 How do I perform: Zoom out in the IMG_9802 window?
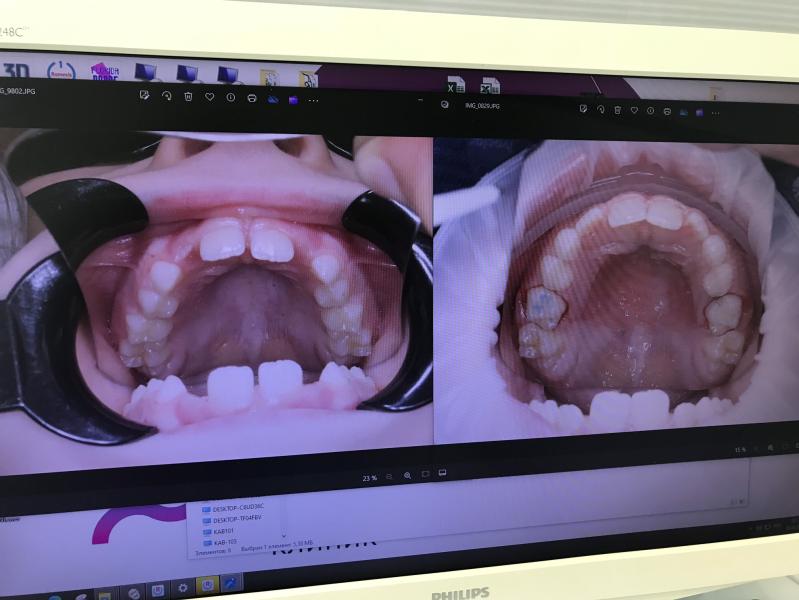[389, 477]
